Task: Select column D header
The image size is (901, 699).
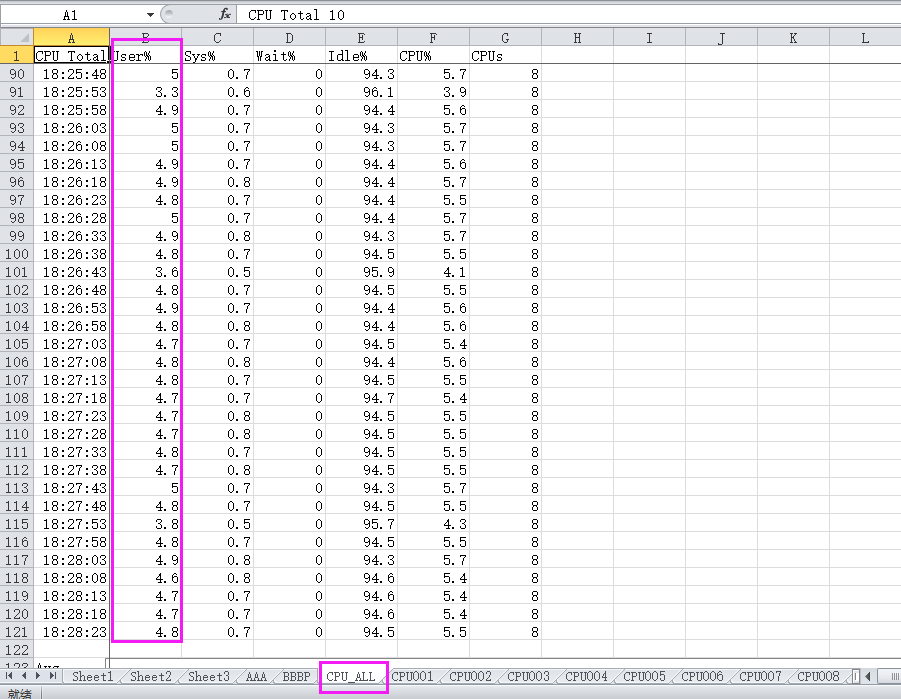Action: tap(290, 38)
